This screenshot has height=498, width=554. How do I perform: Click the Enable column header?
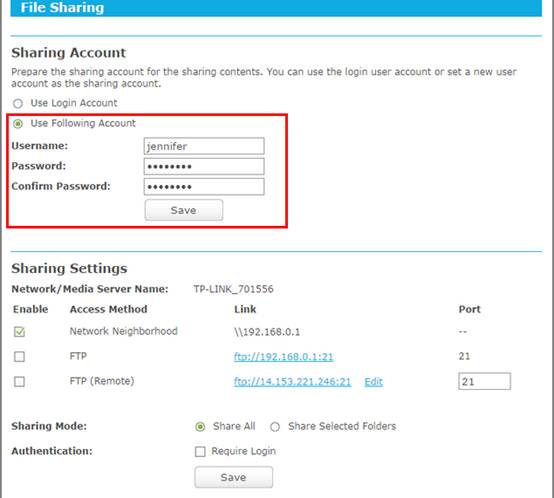point(30,309)
